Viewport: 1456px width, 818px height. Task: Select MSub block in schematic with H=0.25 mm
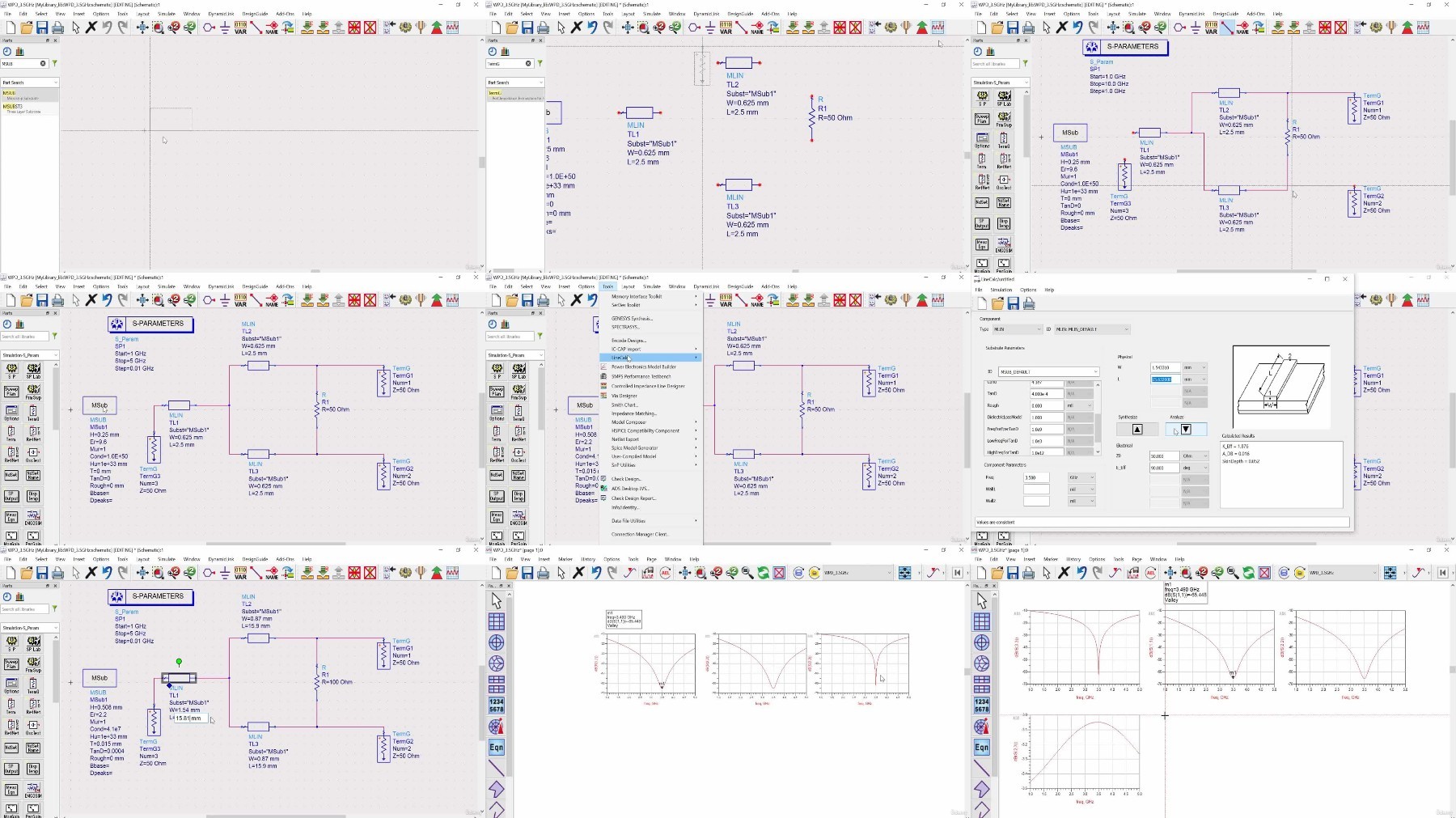tap(99, 405)
